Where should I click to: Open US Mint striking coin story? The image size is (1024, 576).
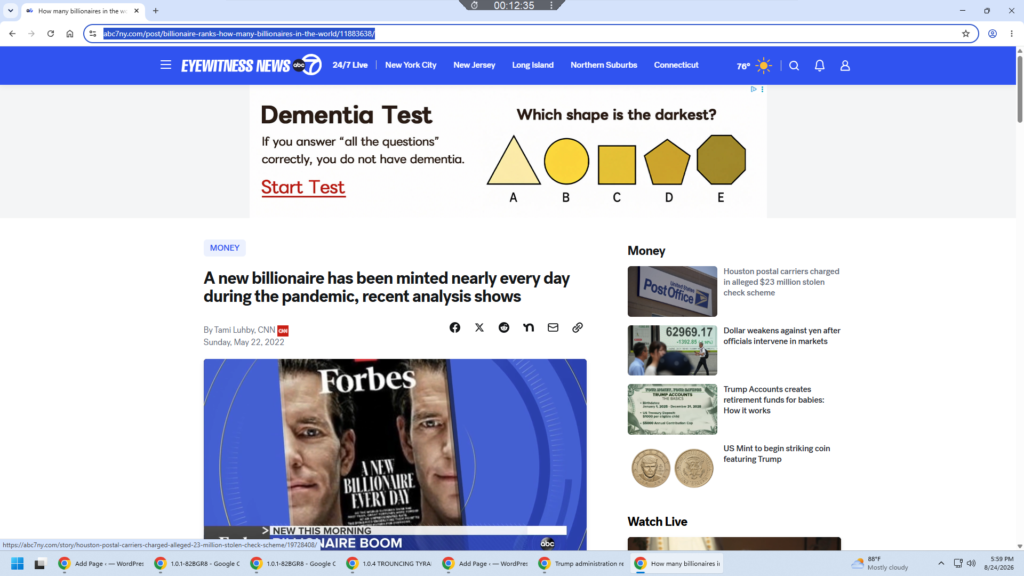coord(776,454)
